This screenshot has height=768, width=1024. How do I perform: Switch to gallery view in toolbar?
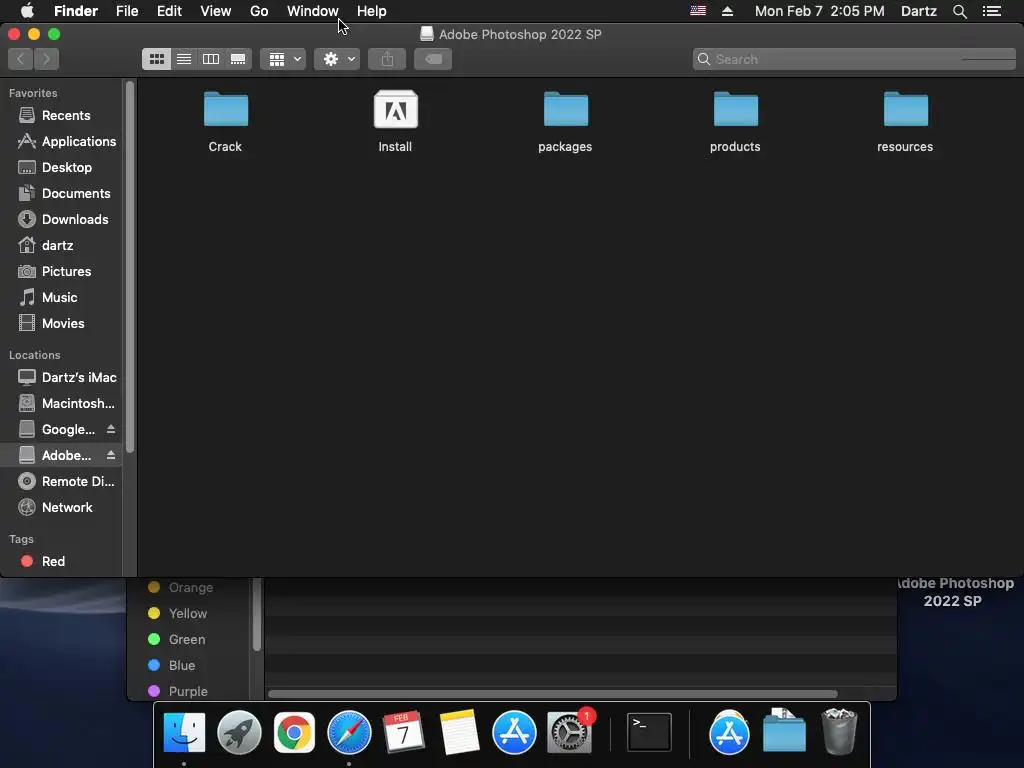pos(238,59)
